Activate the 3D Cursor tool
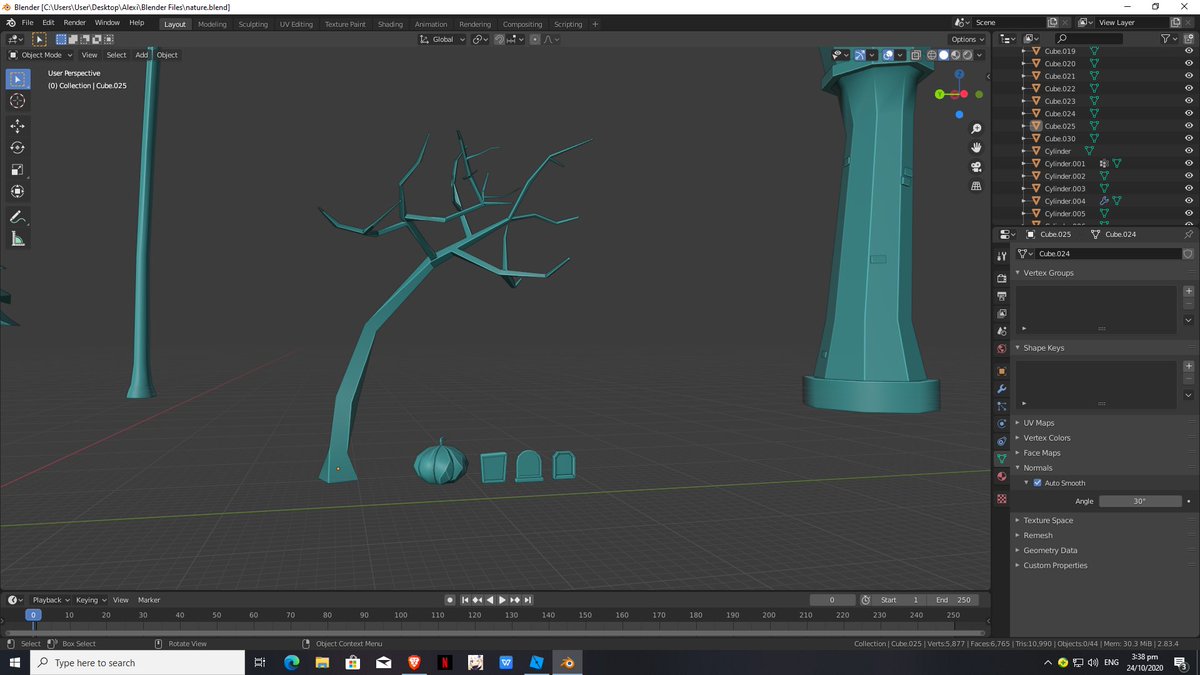The height and width of the screenshot is (675, 1200). pos(17,101)
